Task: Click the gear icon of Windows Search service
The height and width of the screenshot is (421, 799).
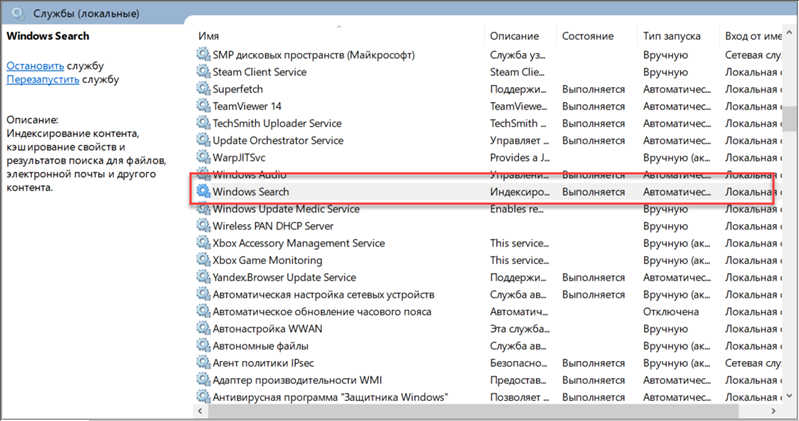Action: click(x=203, y=191)
